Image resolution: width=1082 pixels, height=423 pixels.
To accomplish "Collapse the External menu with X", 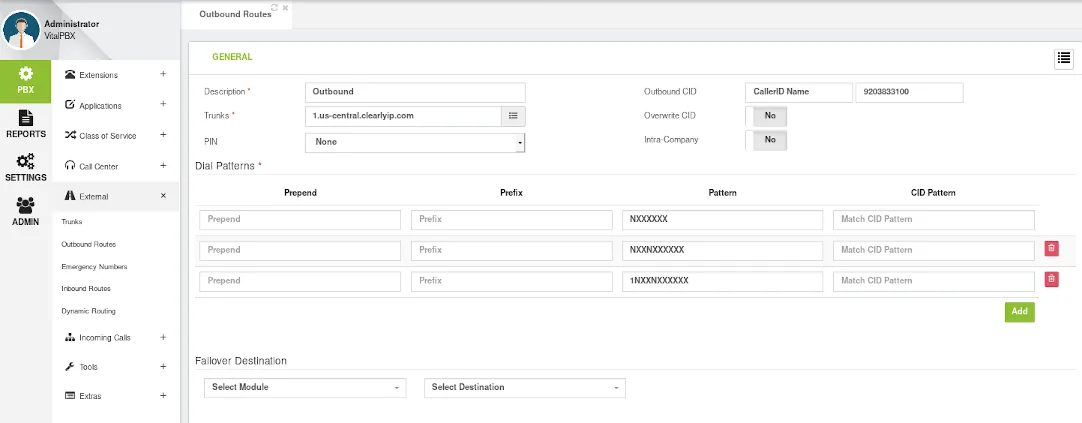I will tap(163, 196).
